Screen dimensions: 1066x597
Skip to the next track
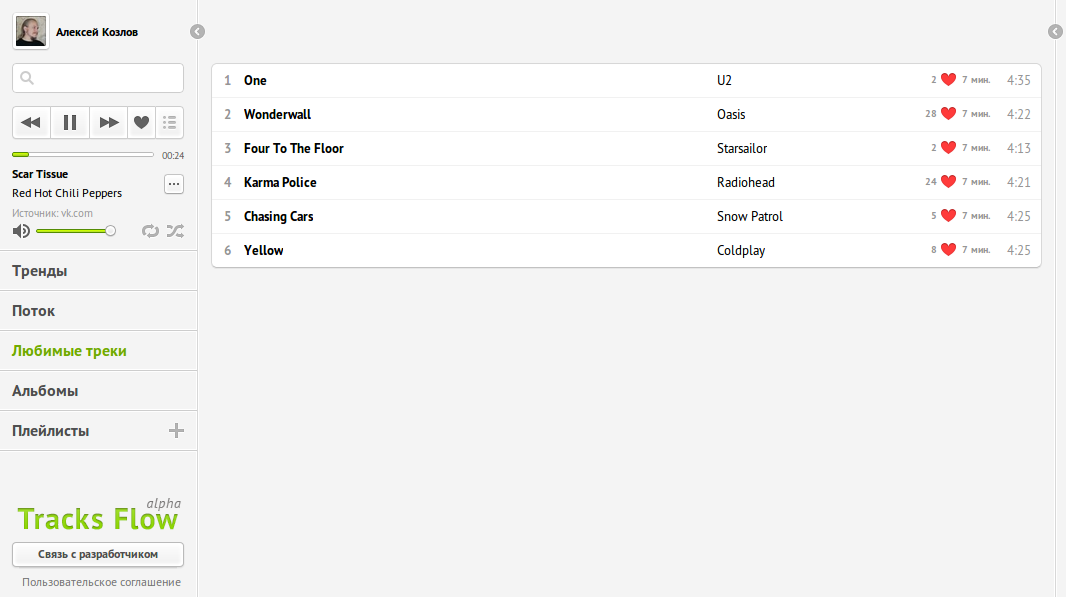(x=109, y=122)
